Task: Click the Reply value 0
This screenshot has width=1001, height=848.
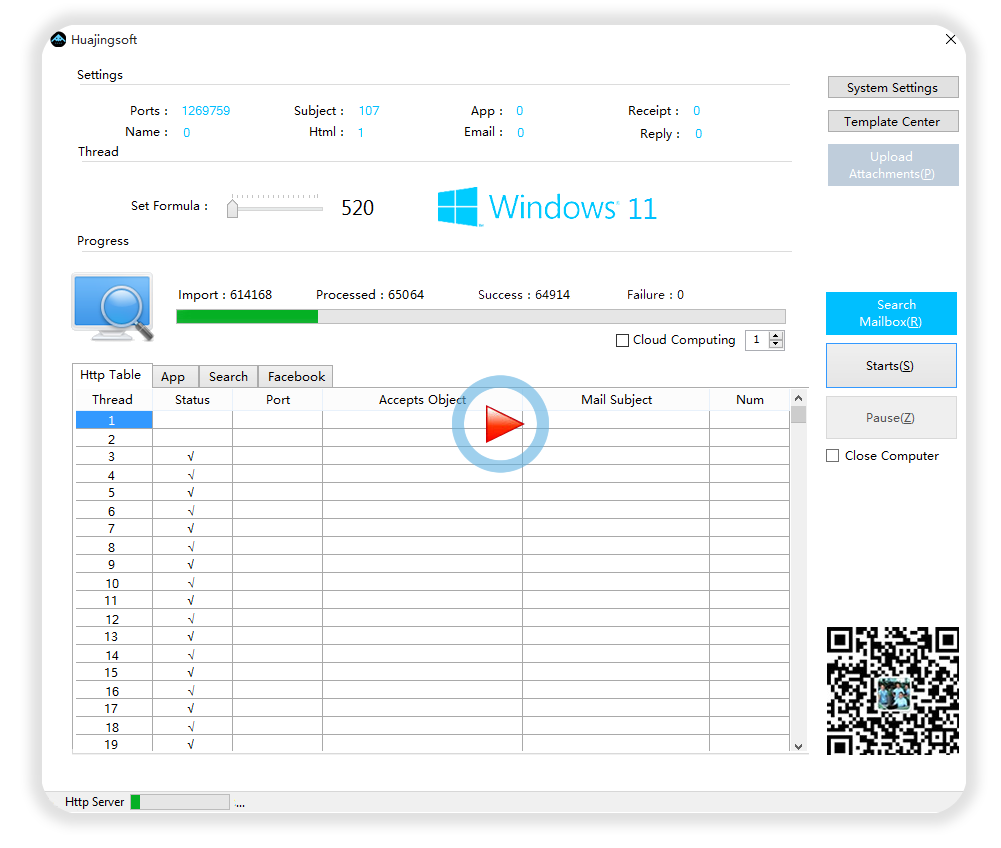Action: [698, 134]
